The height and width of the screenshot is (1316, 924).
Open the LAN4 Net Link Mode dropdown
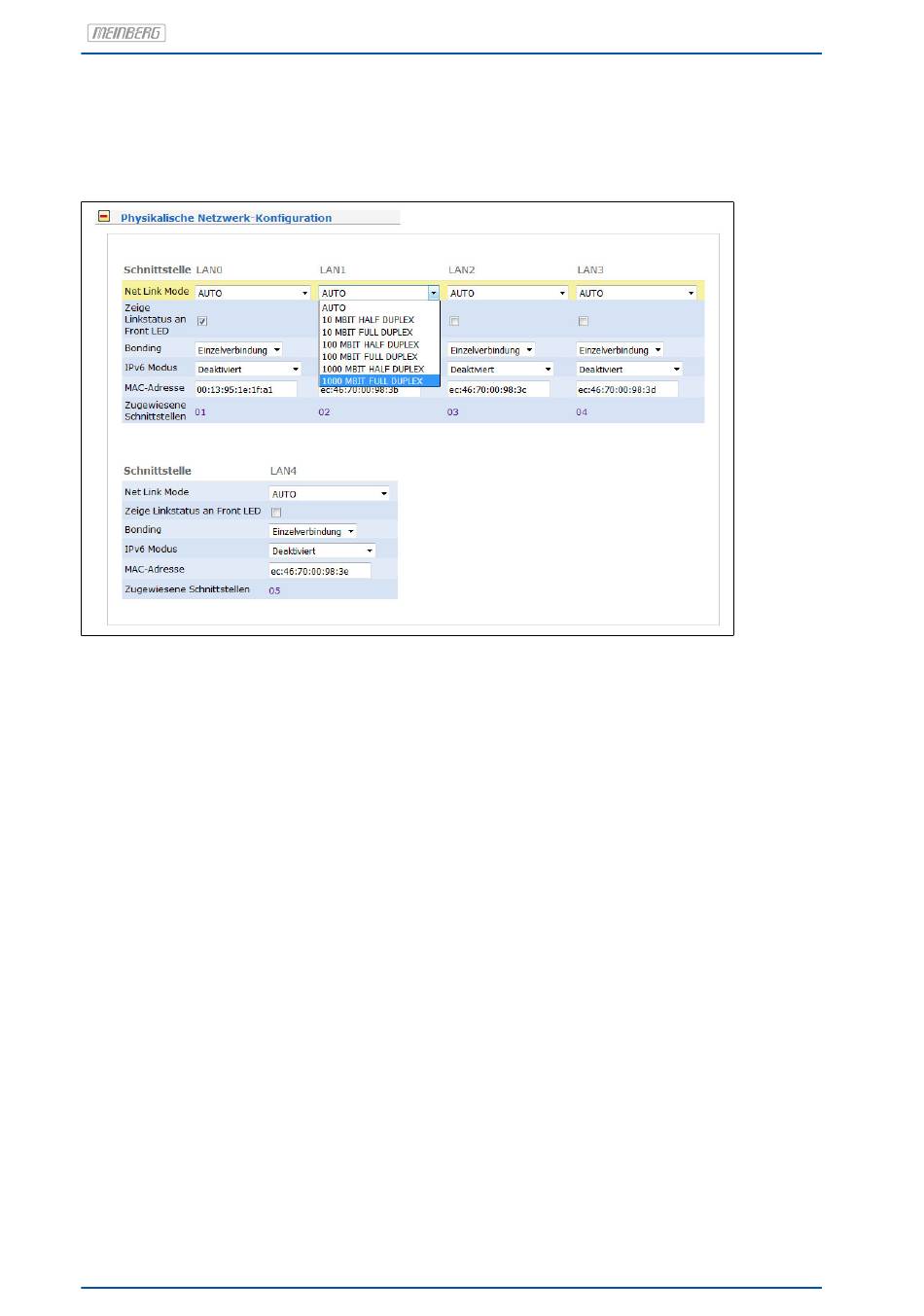330,493
